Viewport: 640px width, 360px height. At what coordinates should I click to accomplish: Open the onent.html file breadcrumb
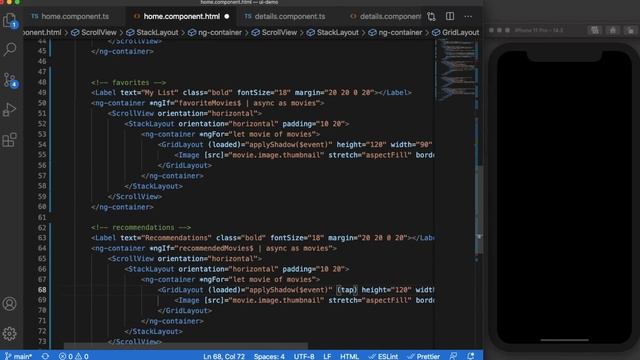click(x=42, y=32)
